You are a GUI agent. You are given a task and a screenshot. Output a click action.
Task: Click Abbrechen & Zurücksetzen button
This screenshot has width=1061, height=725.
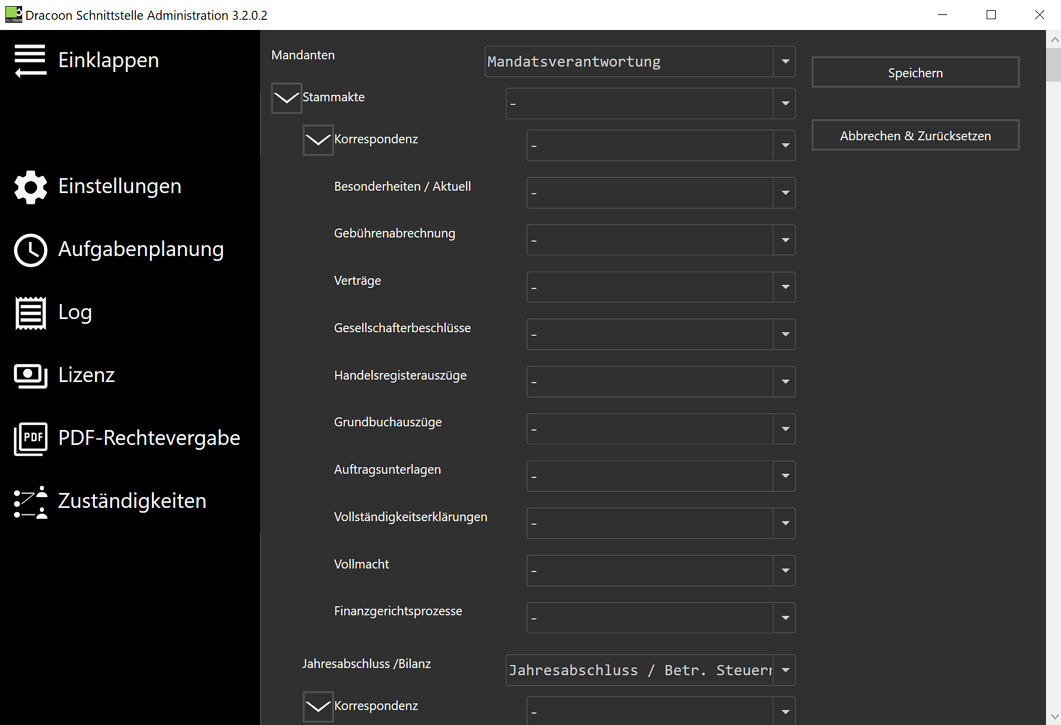pos(915,135)
